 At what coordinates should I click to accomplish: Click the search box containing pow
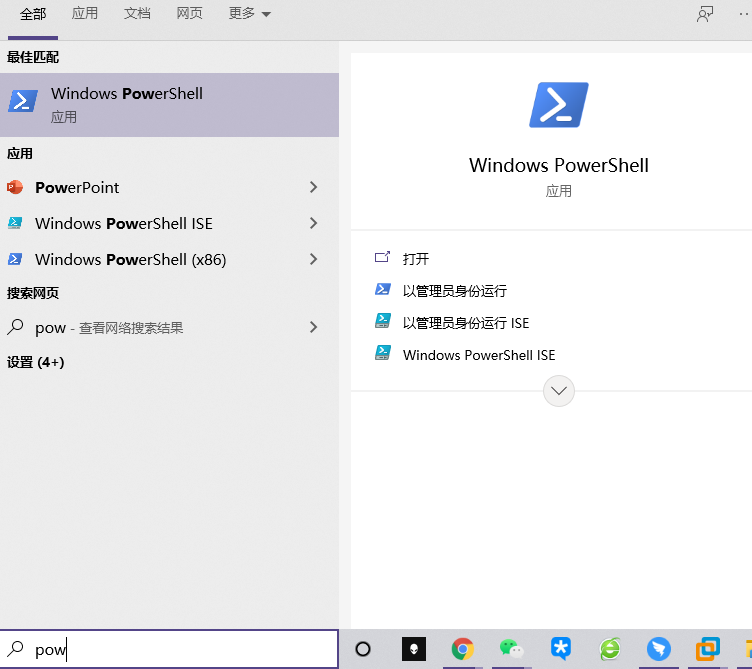pyautogui.click(x=169, y=649)
